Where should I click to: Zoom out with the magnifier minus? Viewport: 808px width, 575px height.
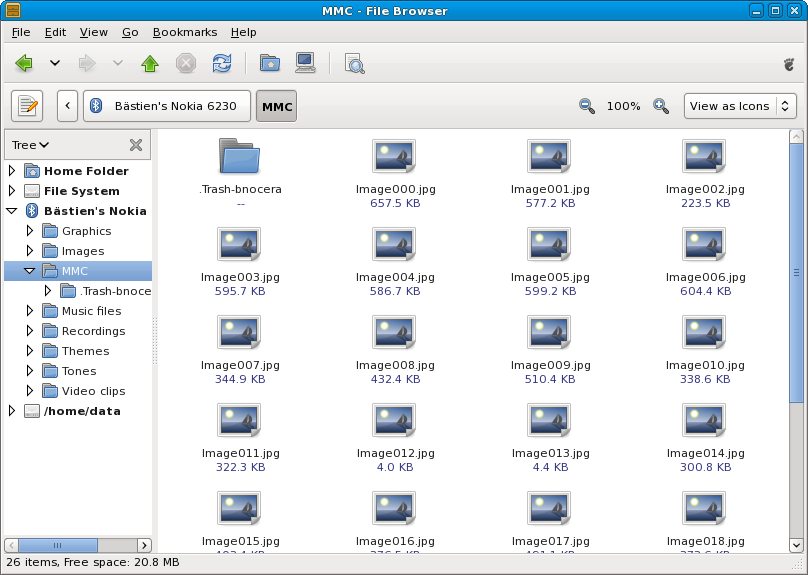[x=587, y=106]
